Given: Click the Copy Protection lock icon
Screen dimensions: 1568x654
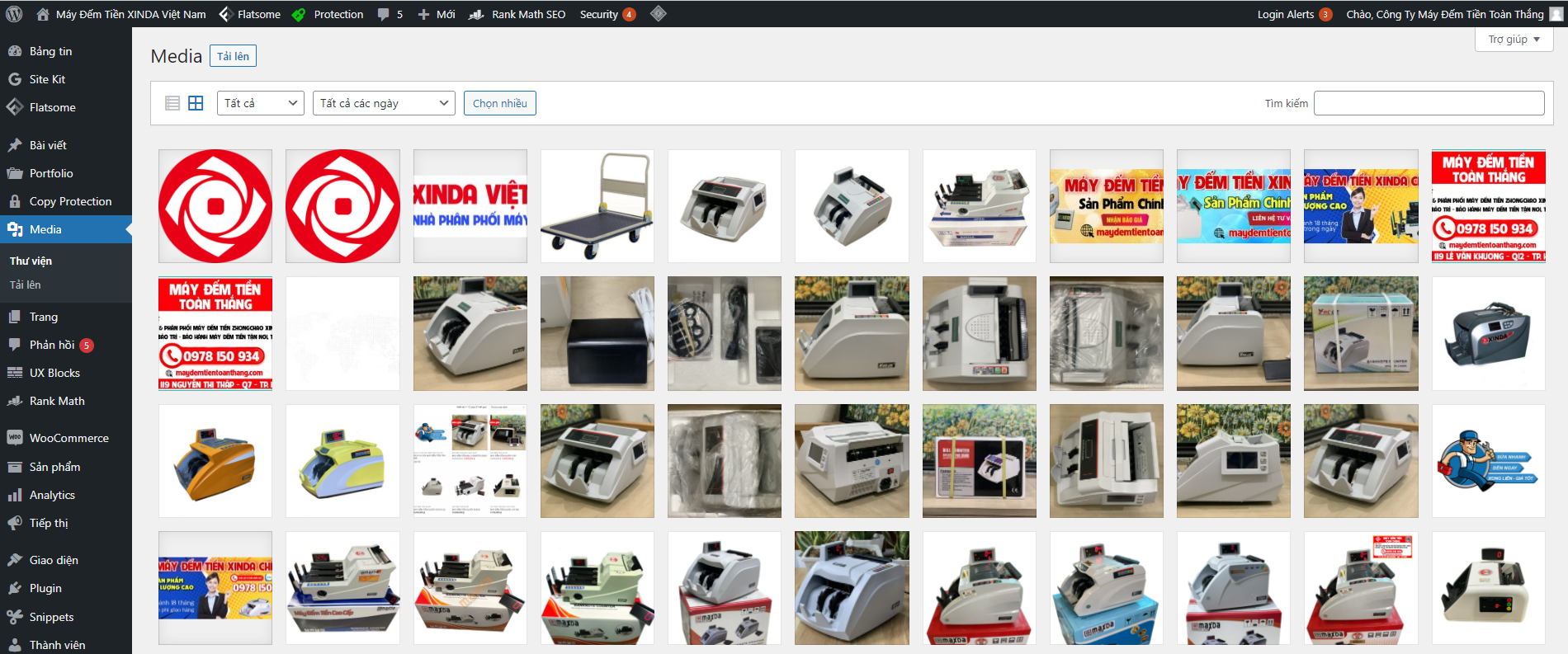Looking at the screenshot, I should [x=15, y=201].
